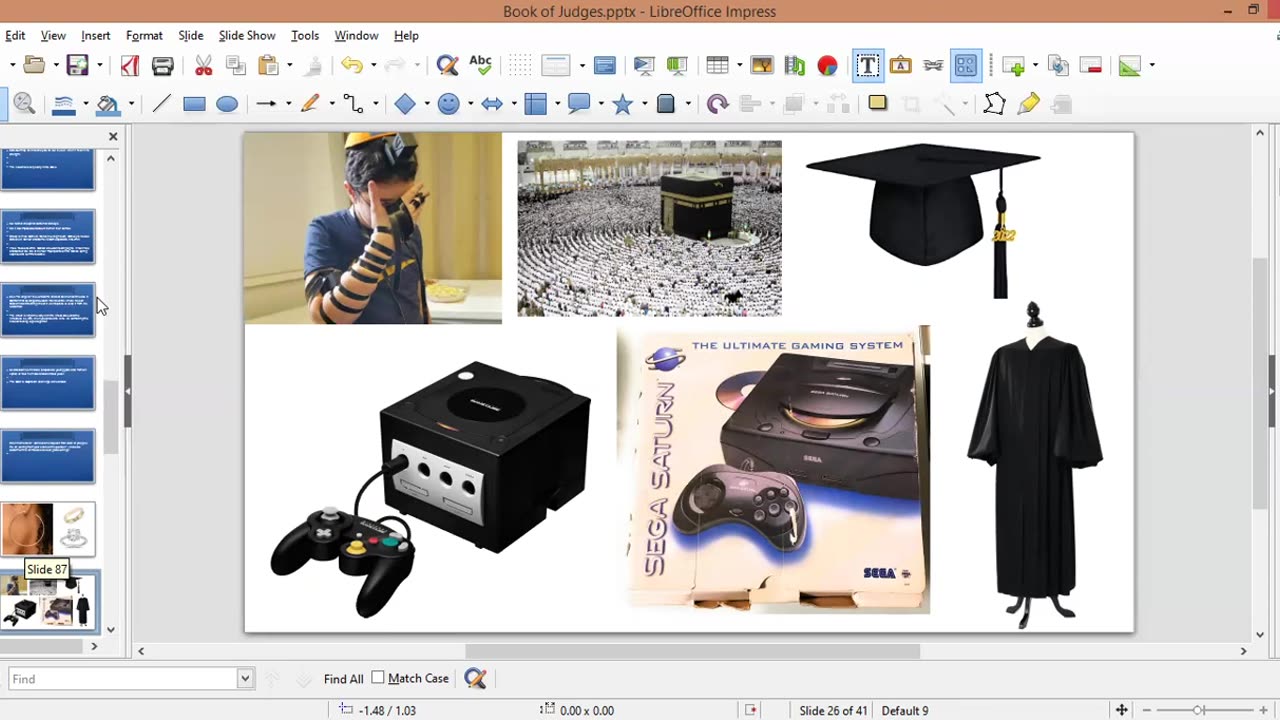Open the Format menu

click(144, 35)
